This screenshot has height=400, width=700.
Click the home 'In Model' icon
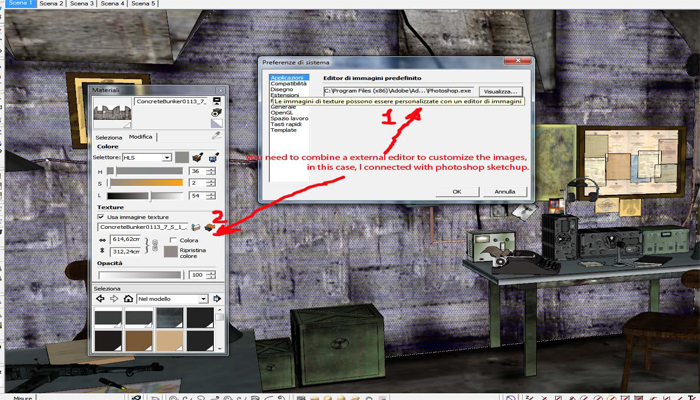click(x=127, y=299)
